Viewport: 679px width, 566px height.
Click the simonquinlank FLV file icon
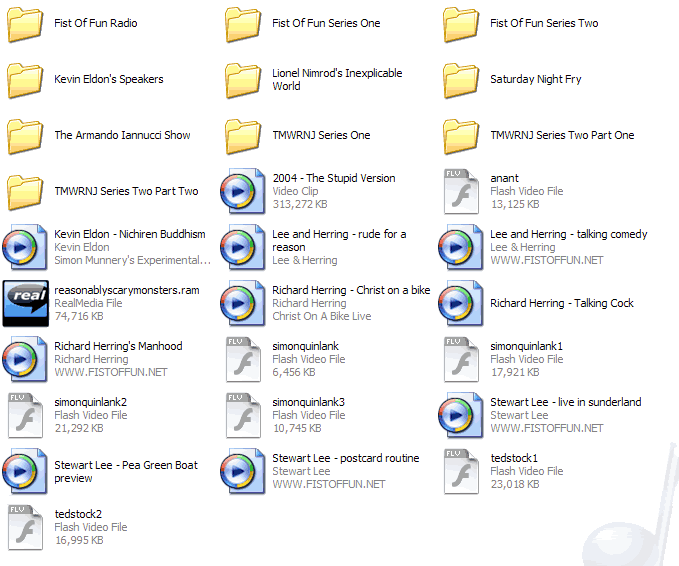(243, 359)
